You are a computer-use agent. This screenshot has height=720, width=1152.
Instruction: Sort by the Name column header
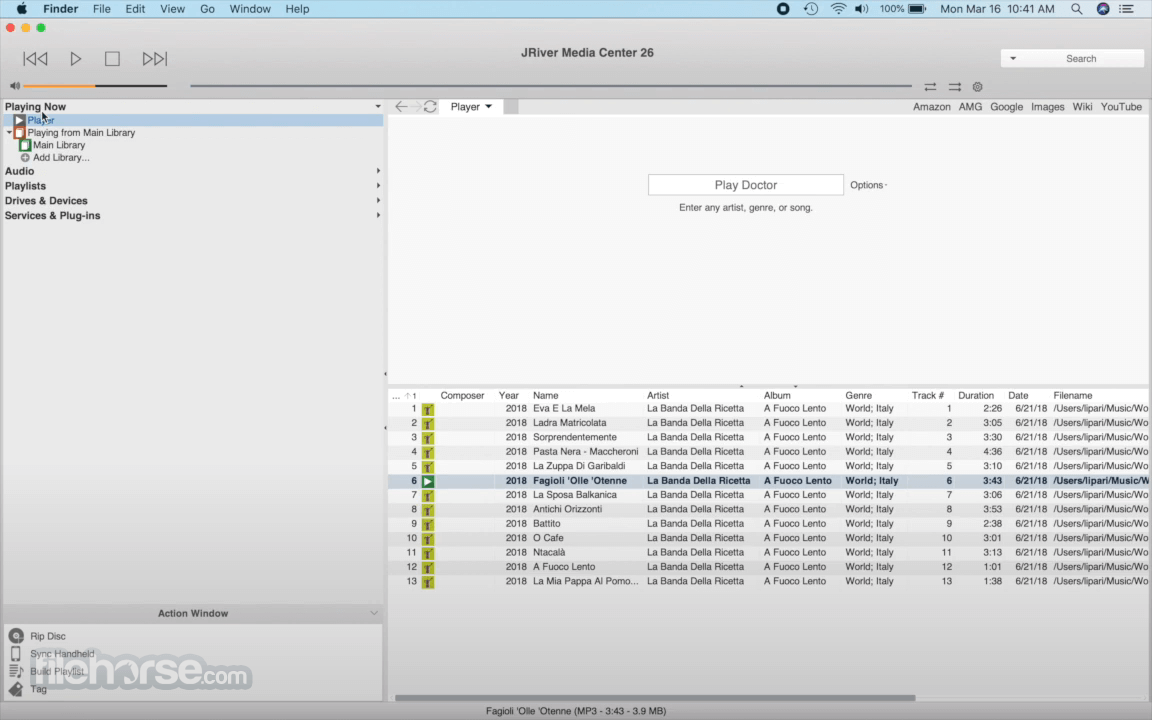546,395
